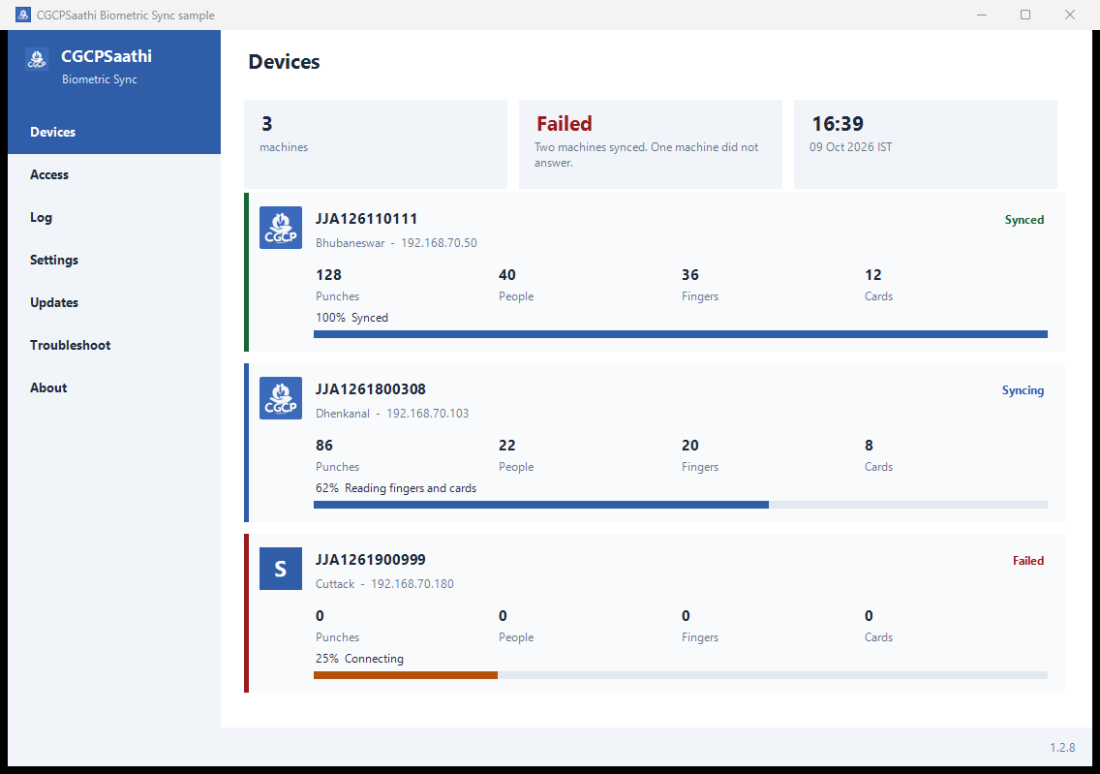
Task: Click device serial JJA1261900999
Action: [x=370, y=560]
